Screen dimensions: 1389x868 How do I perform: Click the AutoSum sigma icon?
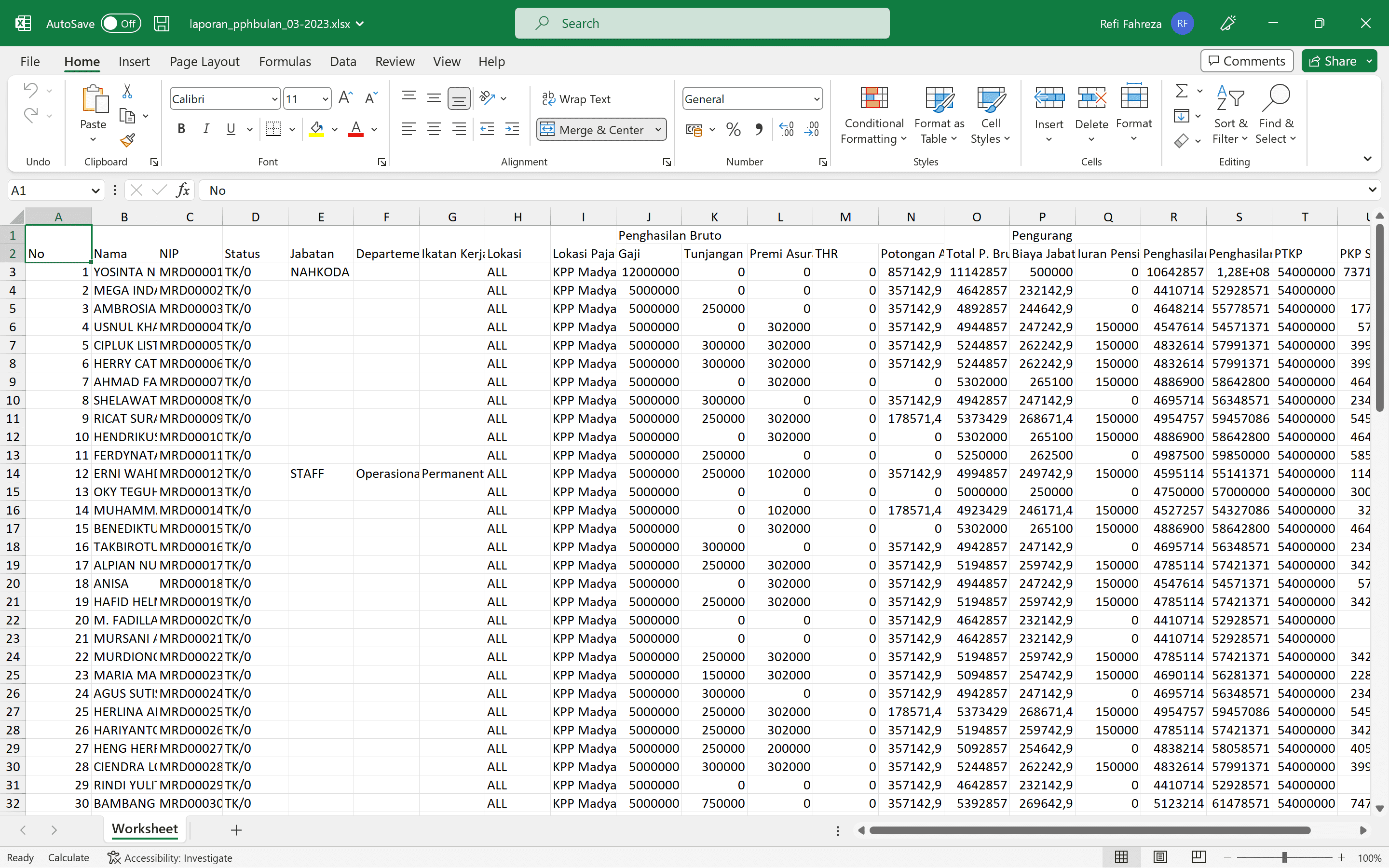[x=1181, y=91]
